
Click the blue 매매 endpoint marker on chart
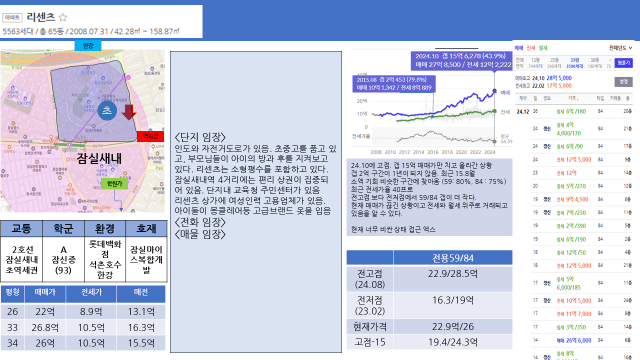[495, 91]
